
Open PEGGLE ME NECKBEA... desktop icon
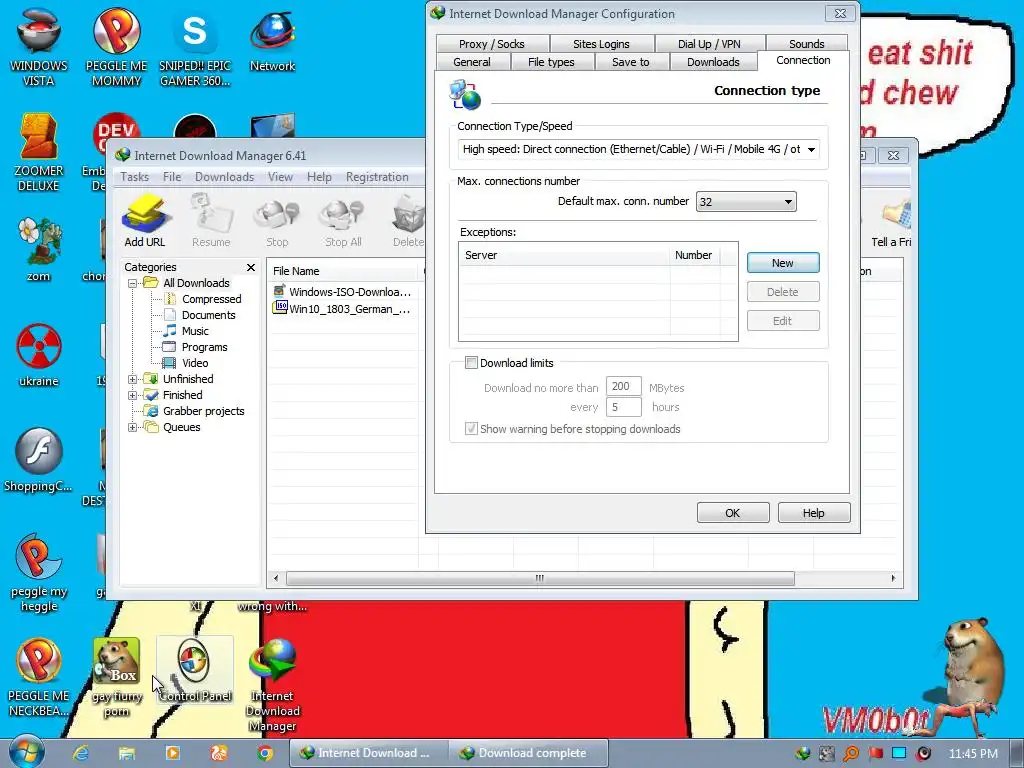point(39,678)
